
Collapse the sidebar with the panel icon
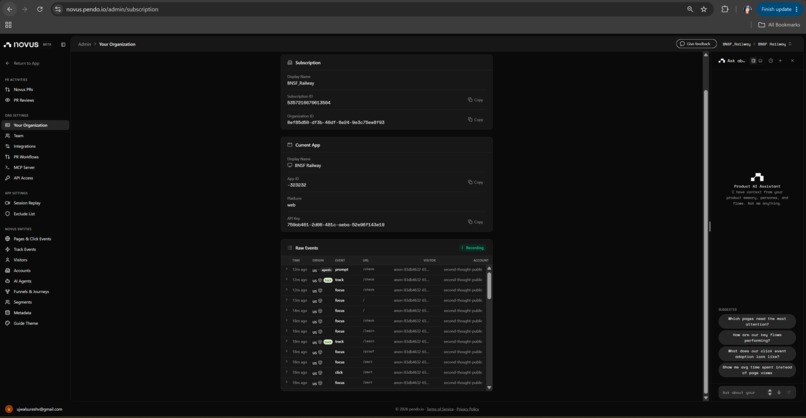tap(63, 45)
